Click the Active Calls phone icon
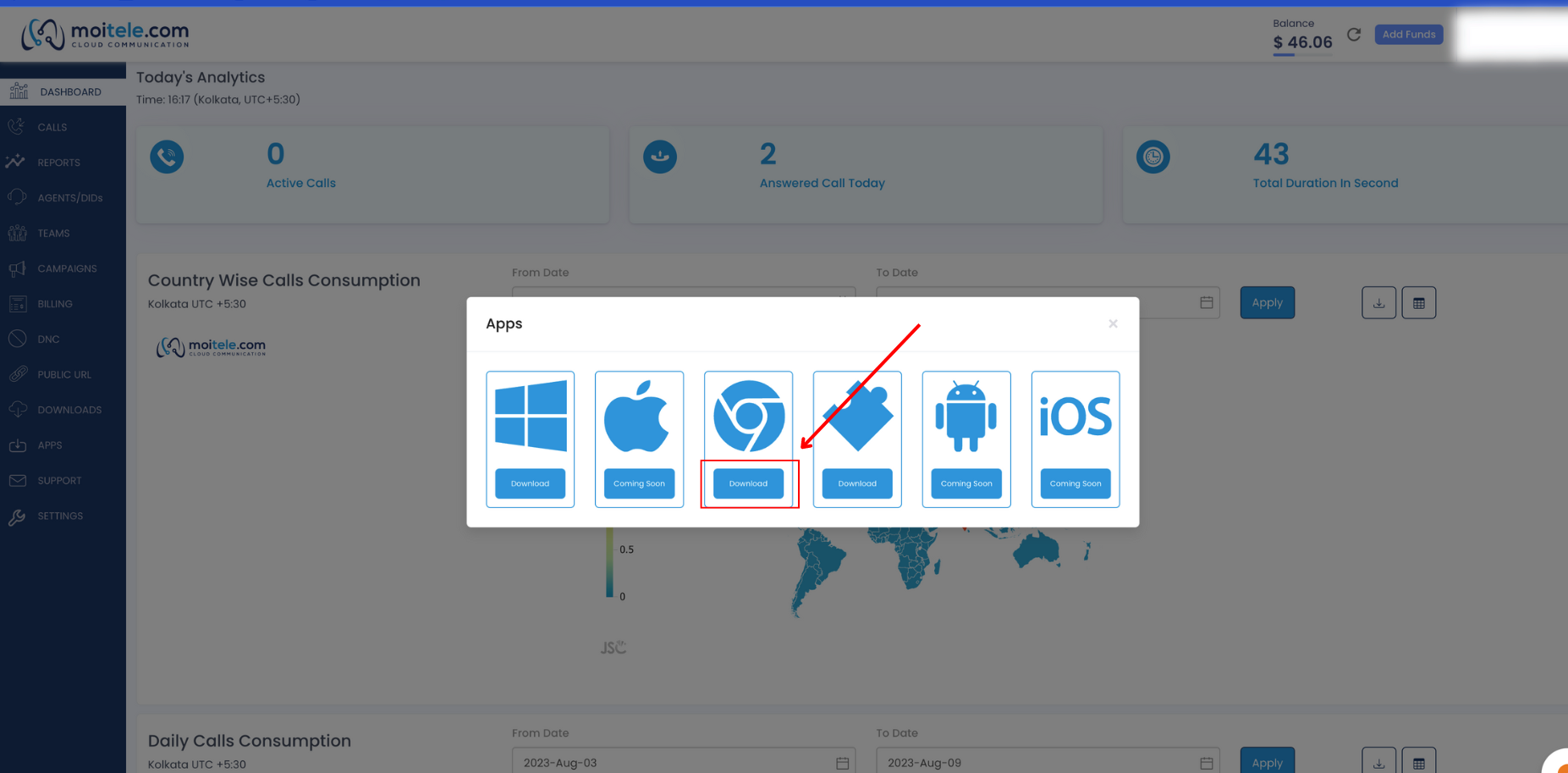Image resolution: width=1568 pixels, height=773 pixels. pos(167,157)
